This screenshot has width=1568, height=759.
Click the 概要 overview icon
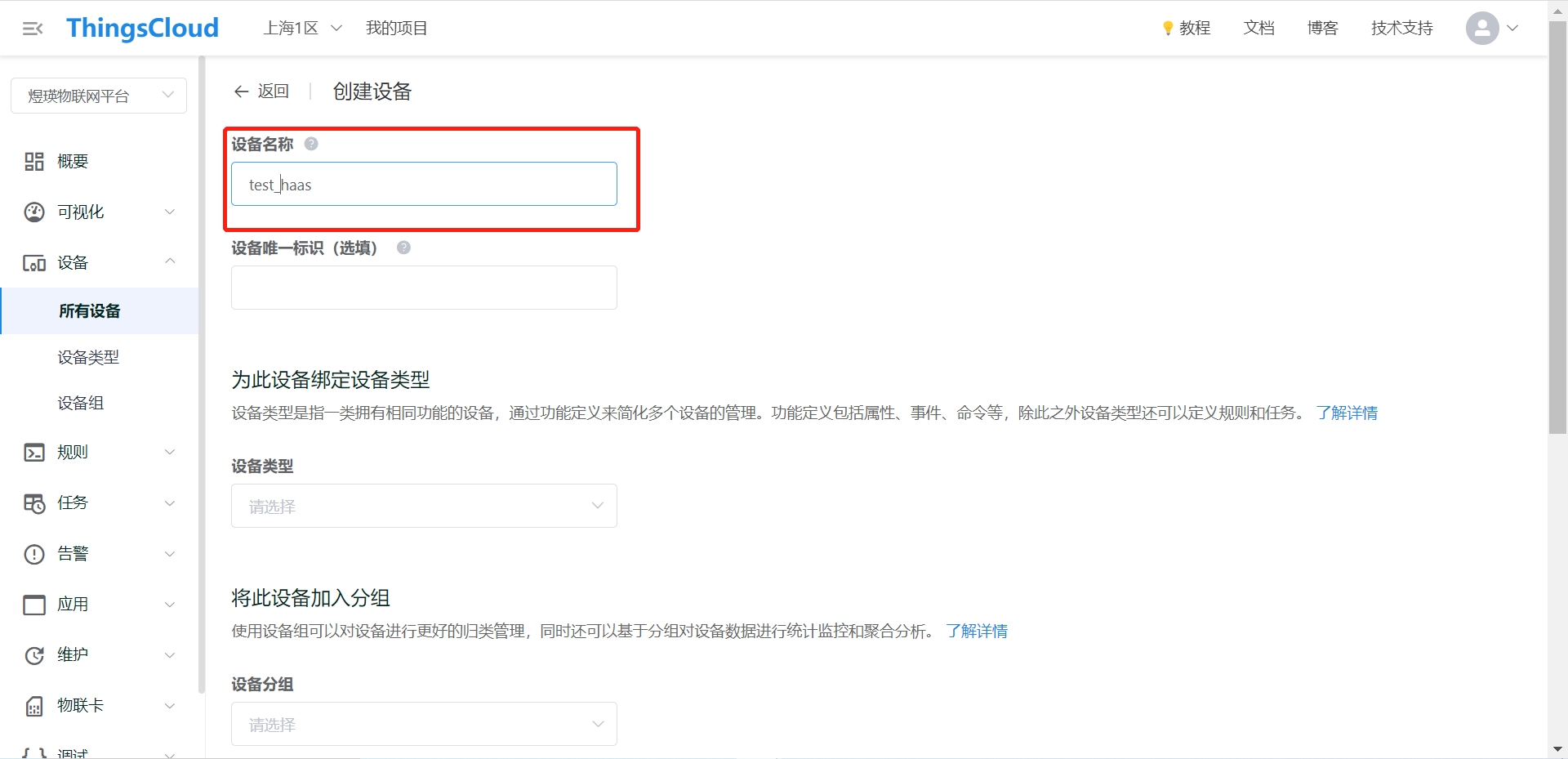pyautogui.click(x=34, y=162)
